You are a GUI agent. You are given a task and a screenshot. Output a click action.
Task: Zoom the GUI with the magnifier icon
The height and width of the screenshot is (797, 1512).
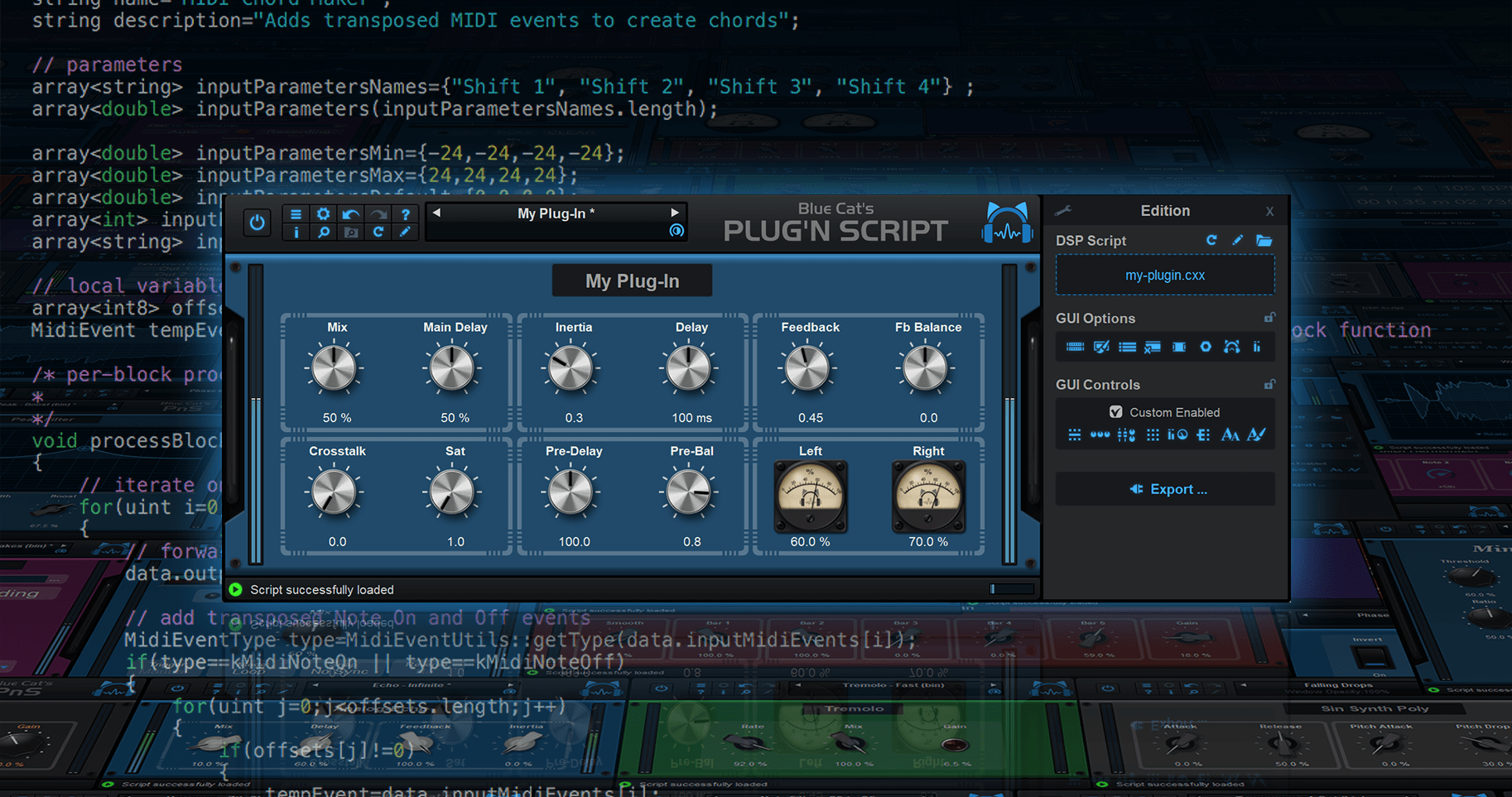click(323, 233)
